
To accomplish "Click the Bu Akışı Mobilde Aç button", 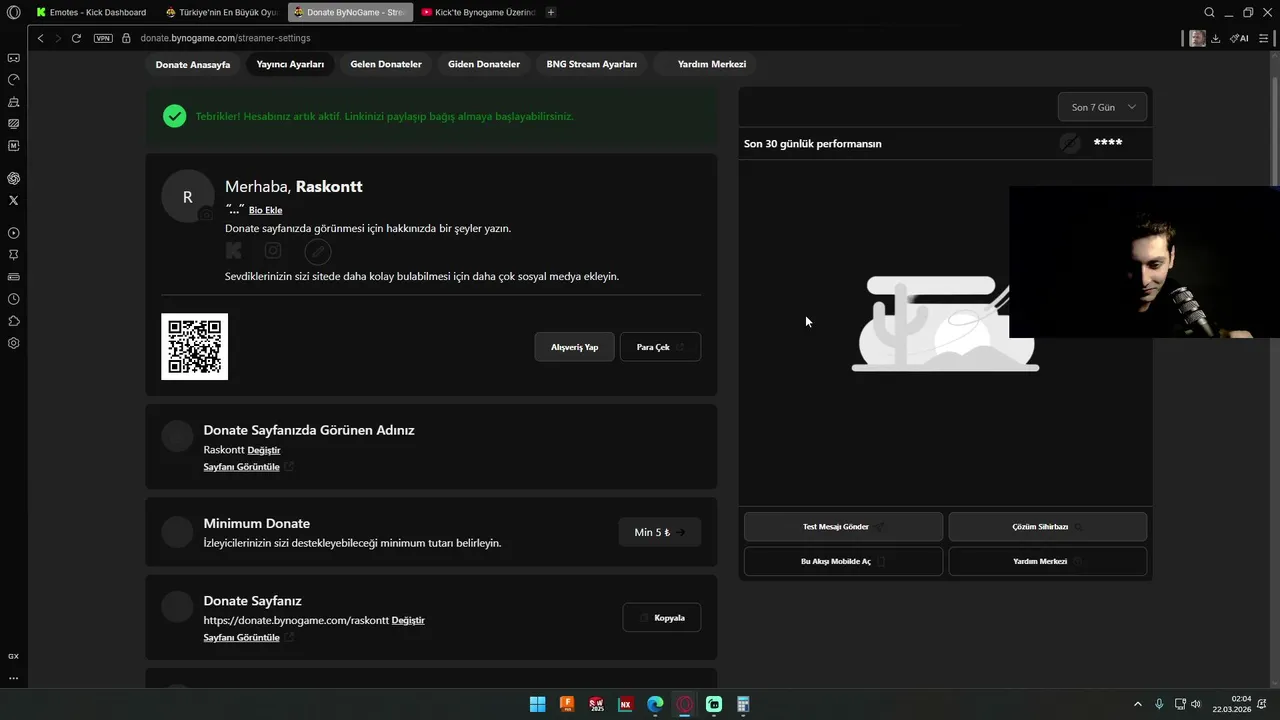I will tap(843, 561).
